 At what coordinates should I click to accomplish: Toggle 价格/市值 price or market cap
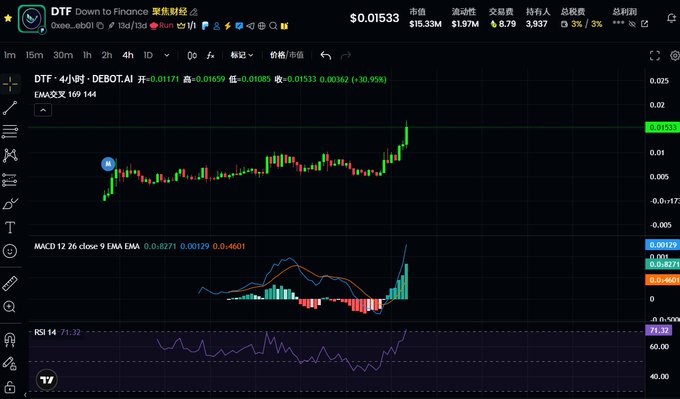pyautogui.click(x=287, y=55)
